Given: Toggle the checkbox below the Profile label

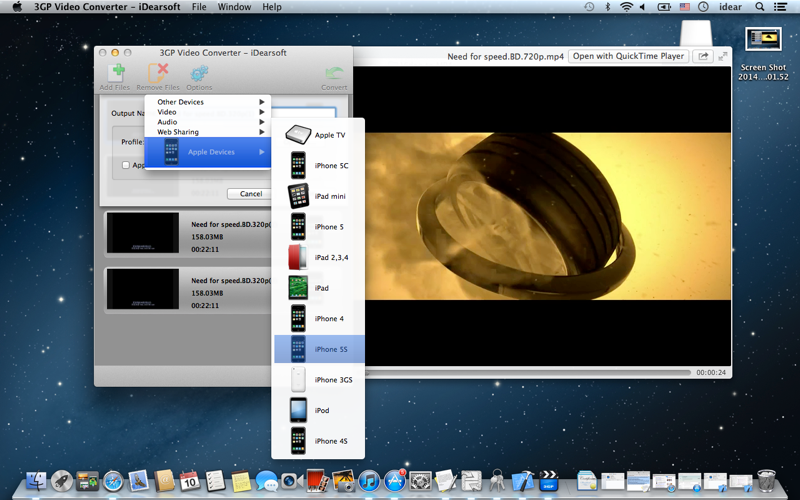Looking at the screenshot, I should 126,165.
